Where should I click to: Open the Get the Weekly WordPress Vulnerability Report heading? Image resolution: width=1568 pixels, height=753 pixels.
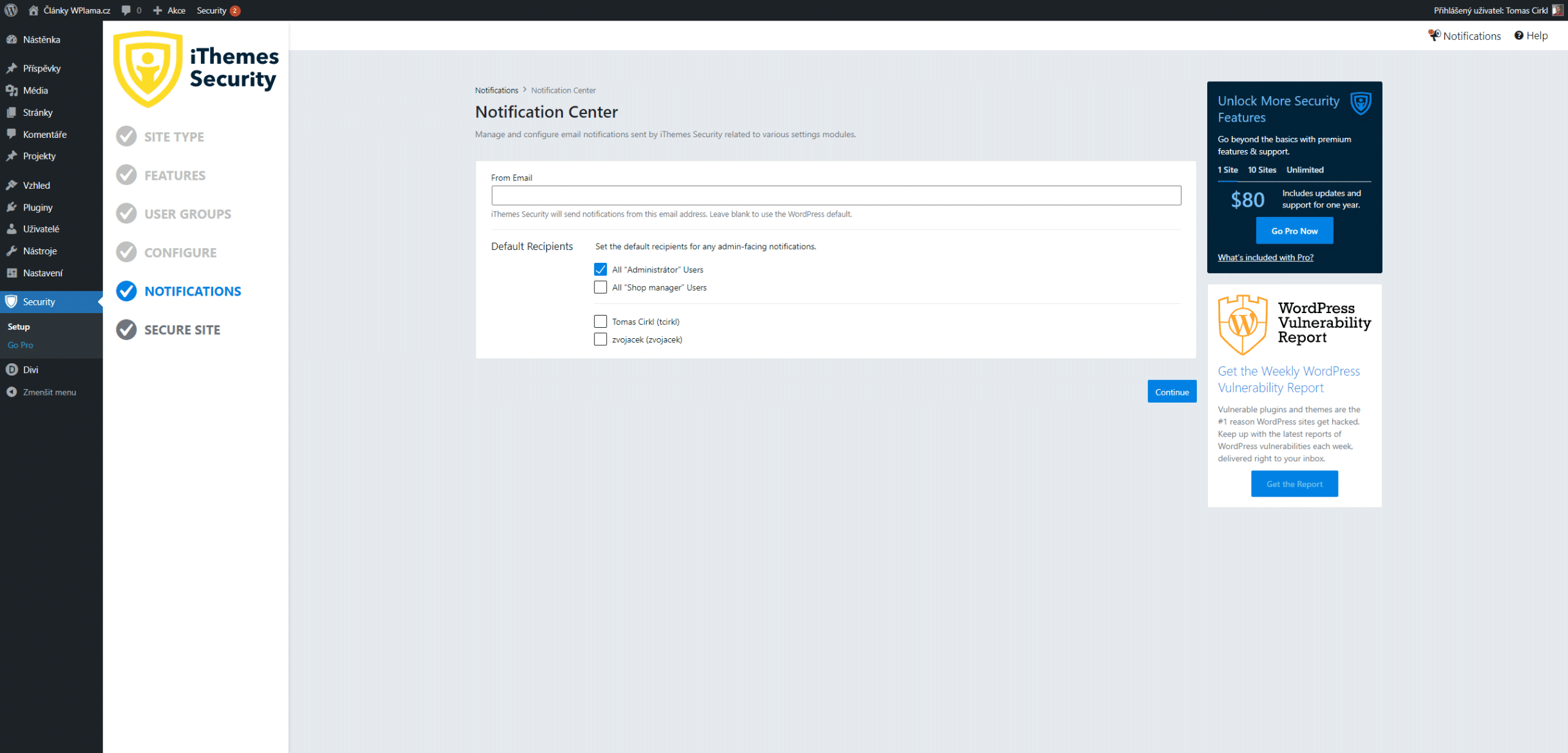click(x=1288, y=379)
